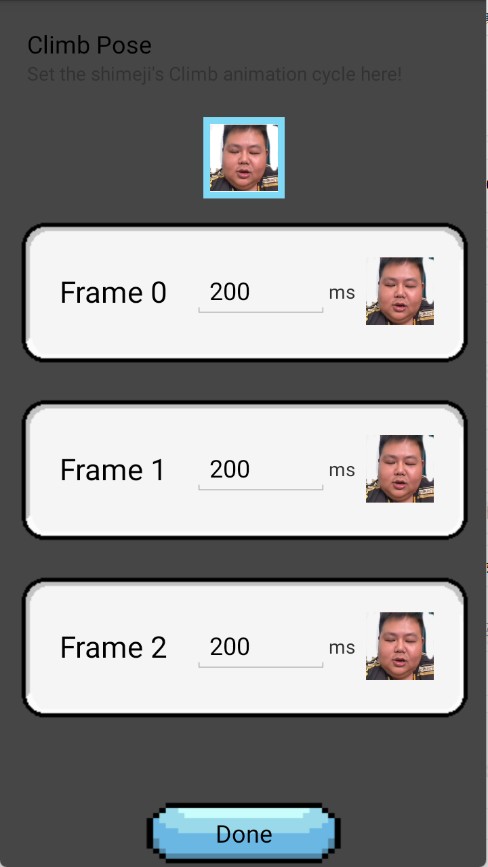The width and height of the screenshot is (488, 867).
Task: Edit the Frame 1 duration field
Action: pyautogui.click(x=260, y=471)
